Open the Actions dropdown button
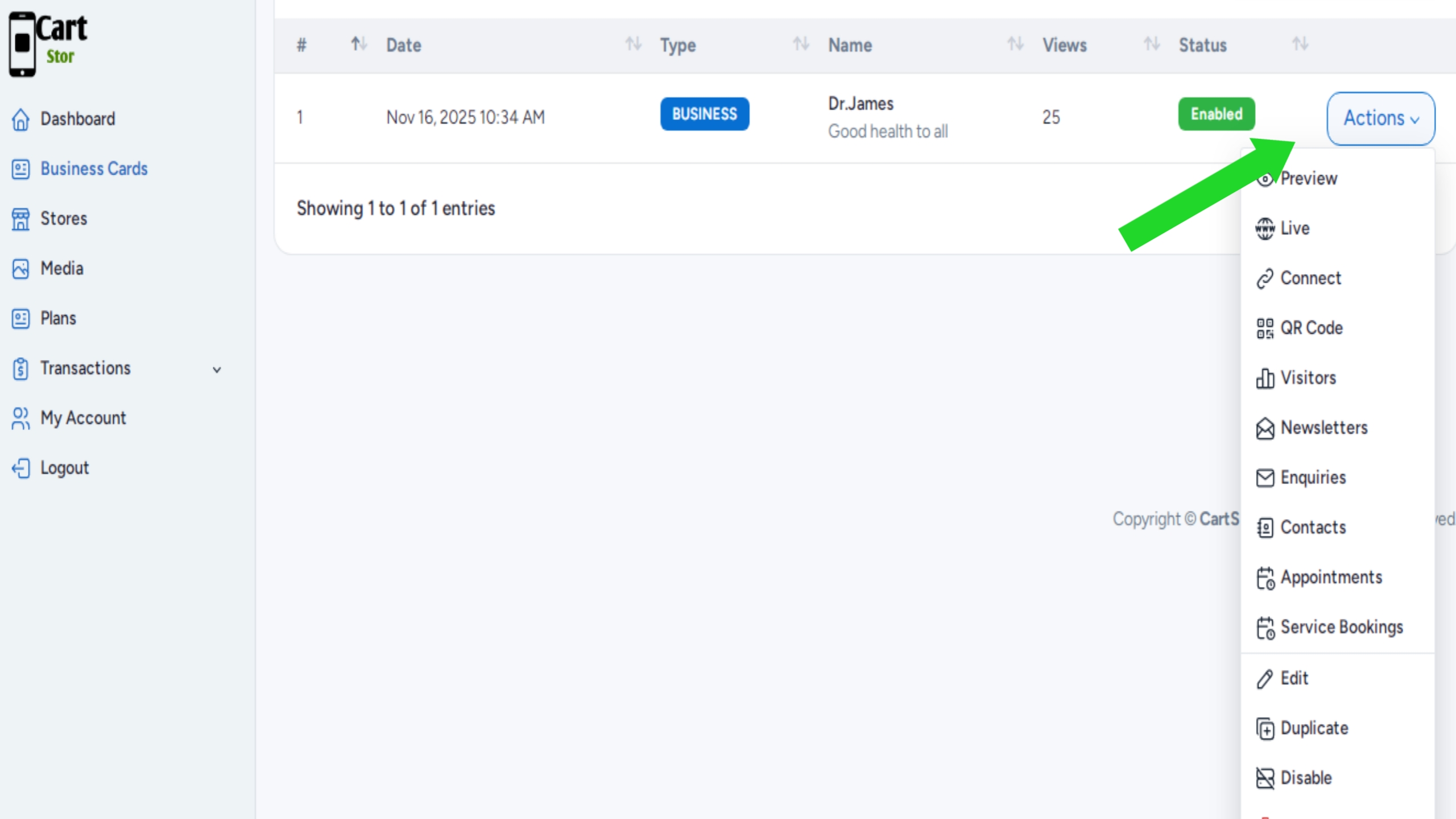The image size is (1456, 819). 1380,118
